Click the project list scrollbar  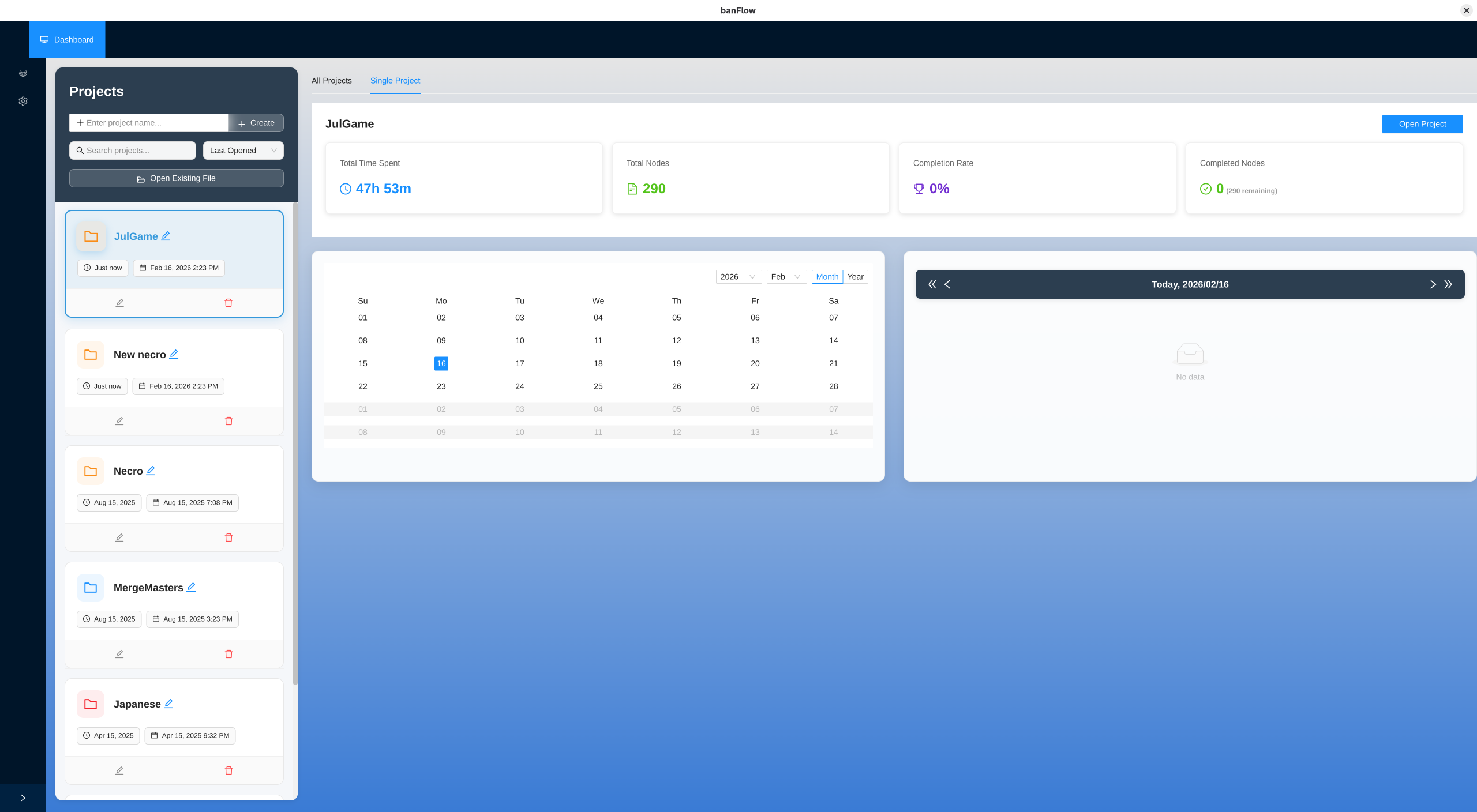(295, 444)
